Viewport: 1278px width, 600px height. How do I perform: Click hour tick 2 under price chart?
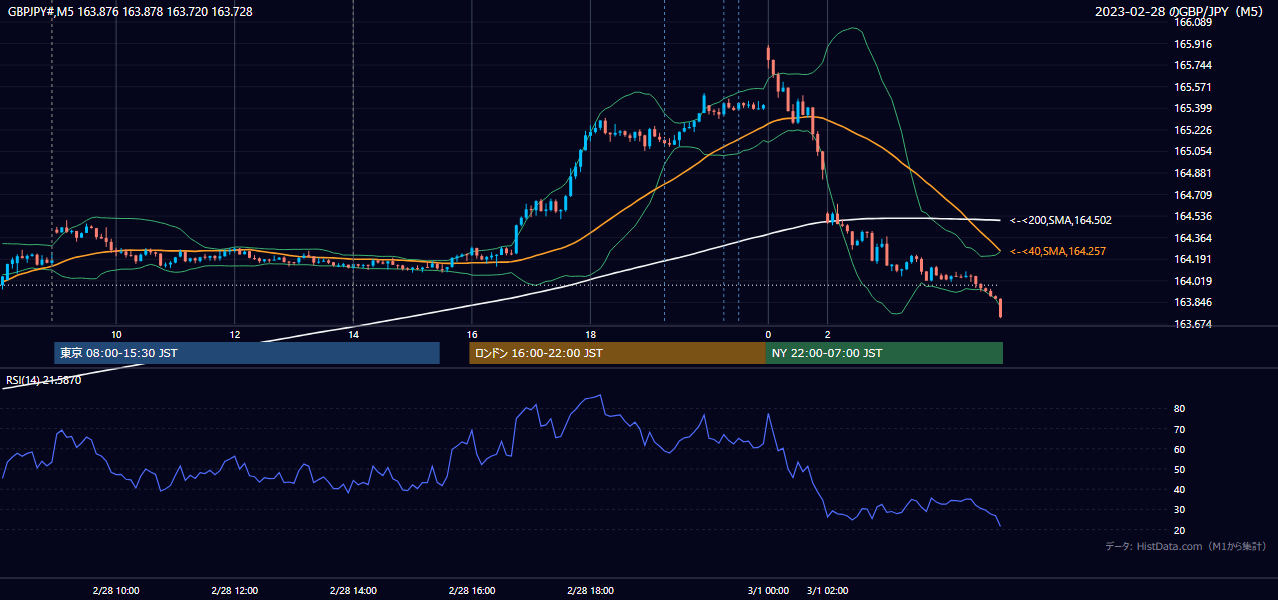click(x=827, y=334)
